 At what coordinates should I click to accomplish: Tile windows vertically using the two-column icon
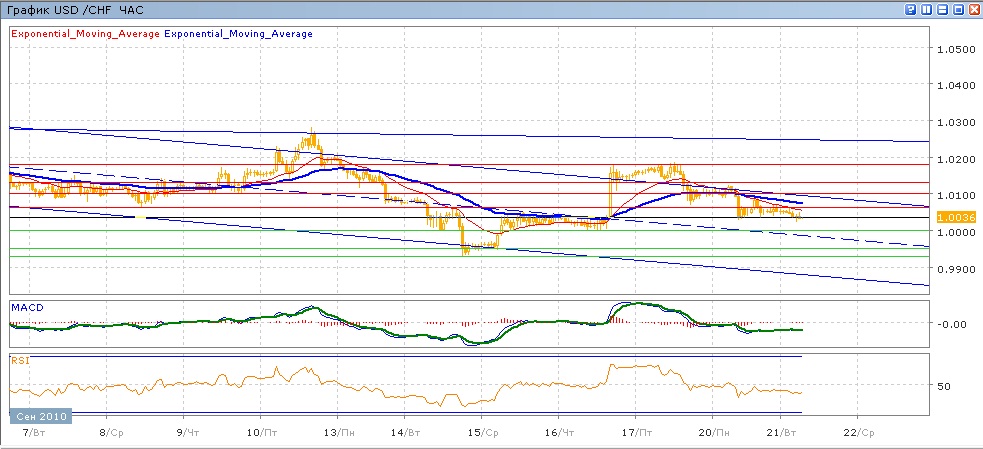tap(926, 9)
